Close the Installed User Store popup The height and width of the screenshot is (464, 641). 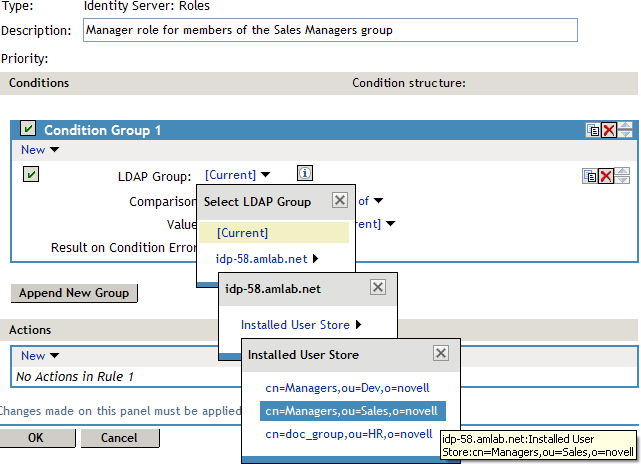tap(440, 354)
